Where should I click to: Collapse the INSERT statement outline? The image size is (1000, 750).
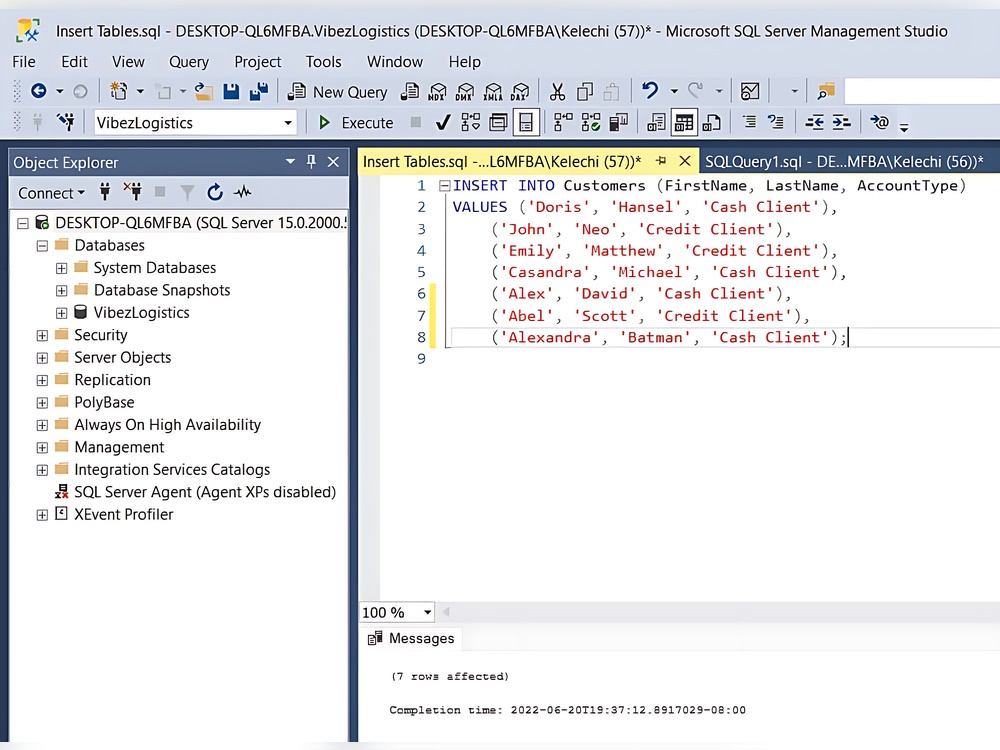(x=445, y=186)
